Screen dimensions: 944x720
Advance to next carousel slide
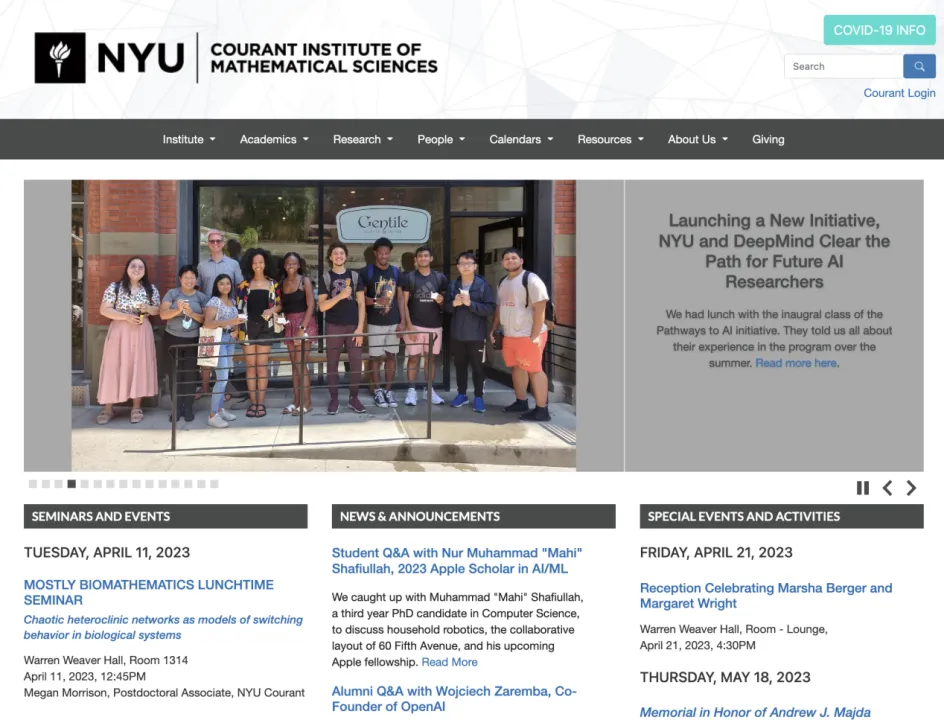tap(911, 488)
